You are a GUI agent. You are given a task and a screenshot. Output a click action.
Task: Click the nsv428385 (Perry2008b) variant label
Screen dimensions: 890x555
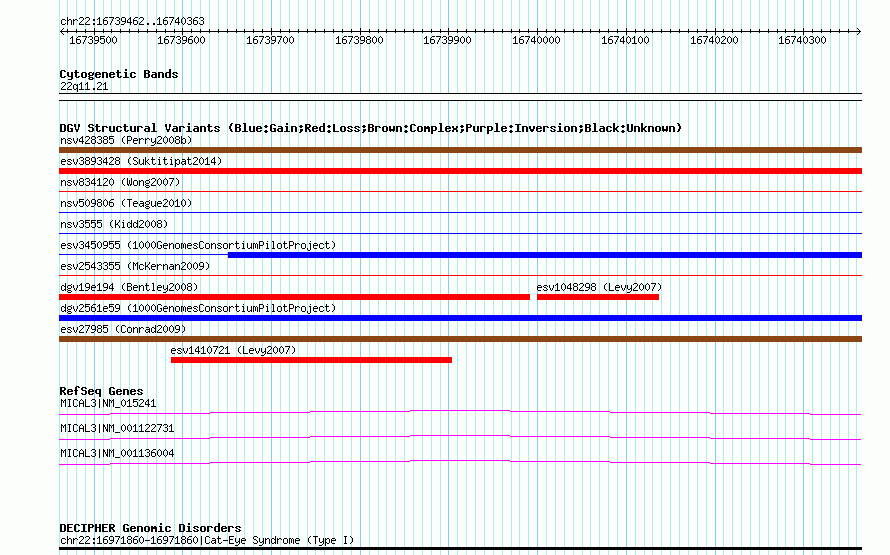point(126,140)
